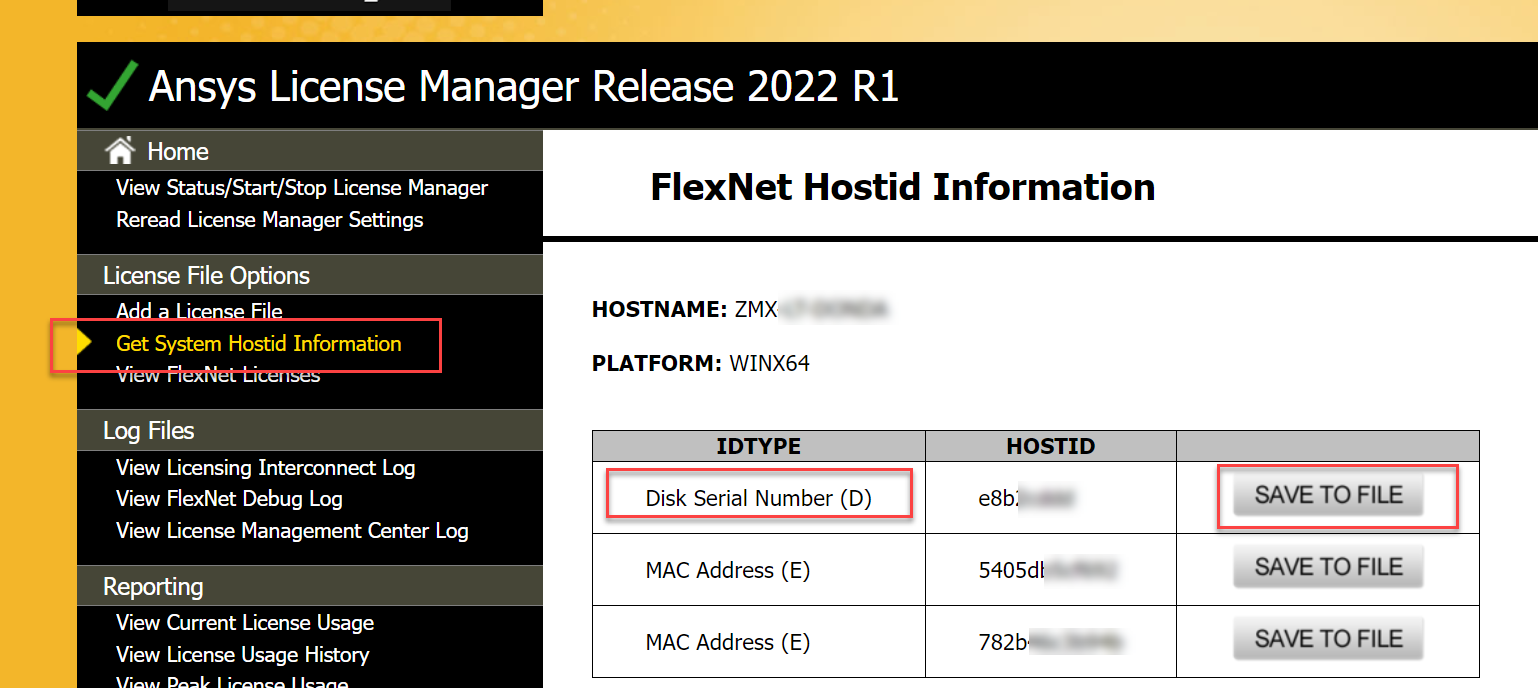The width and height of the screenshot is (1538, 688).
Task: Open View Licensing Interconnect Log
Action: (265, 468)
